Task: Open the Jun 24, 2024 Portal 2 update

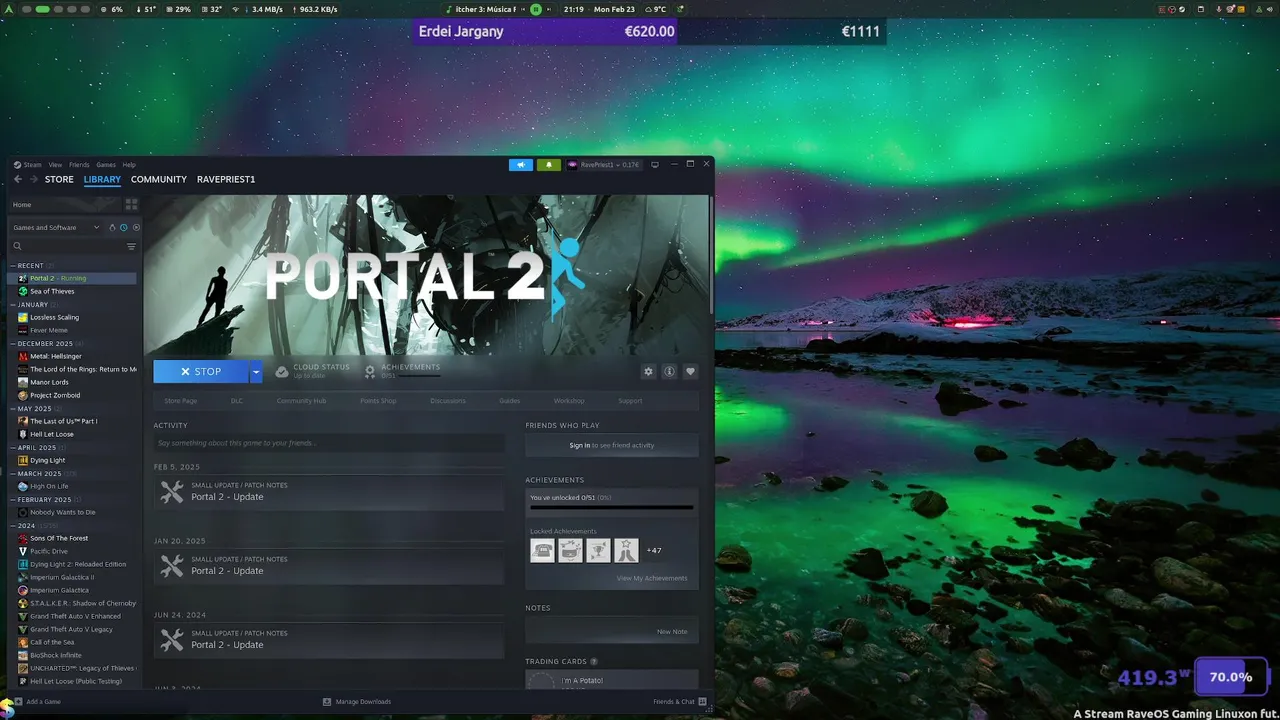Action: (329, 640)
